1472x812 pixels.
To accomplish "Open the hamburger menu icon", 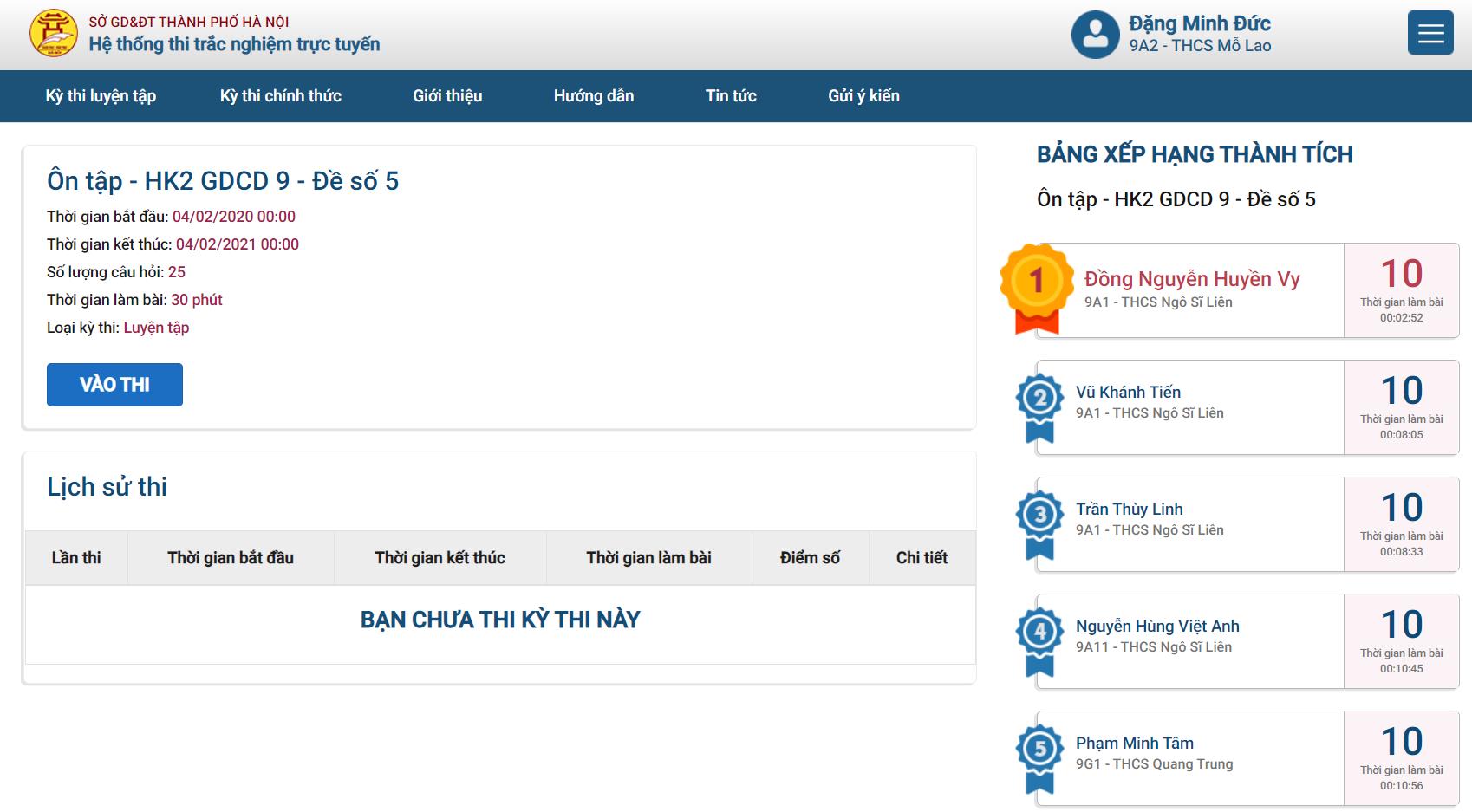I will coord(1430,34).
